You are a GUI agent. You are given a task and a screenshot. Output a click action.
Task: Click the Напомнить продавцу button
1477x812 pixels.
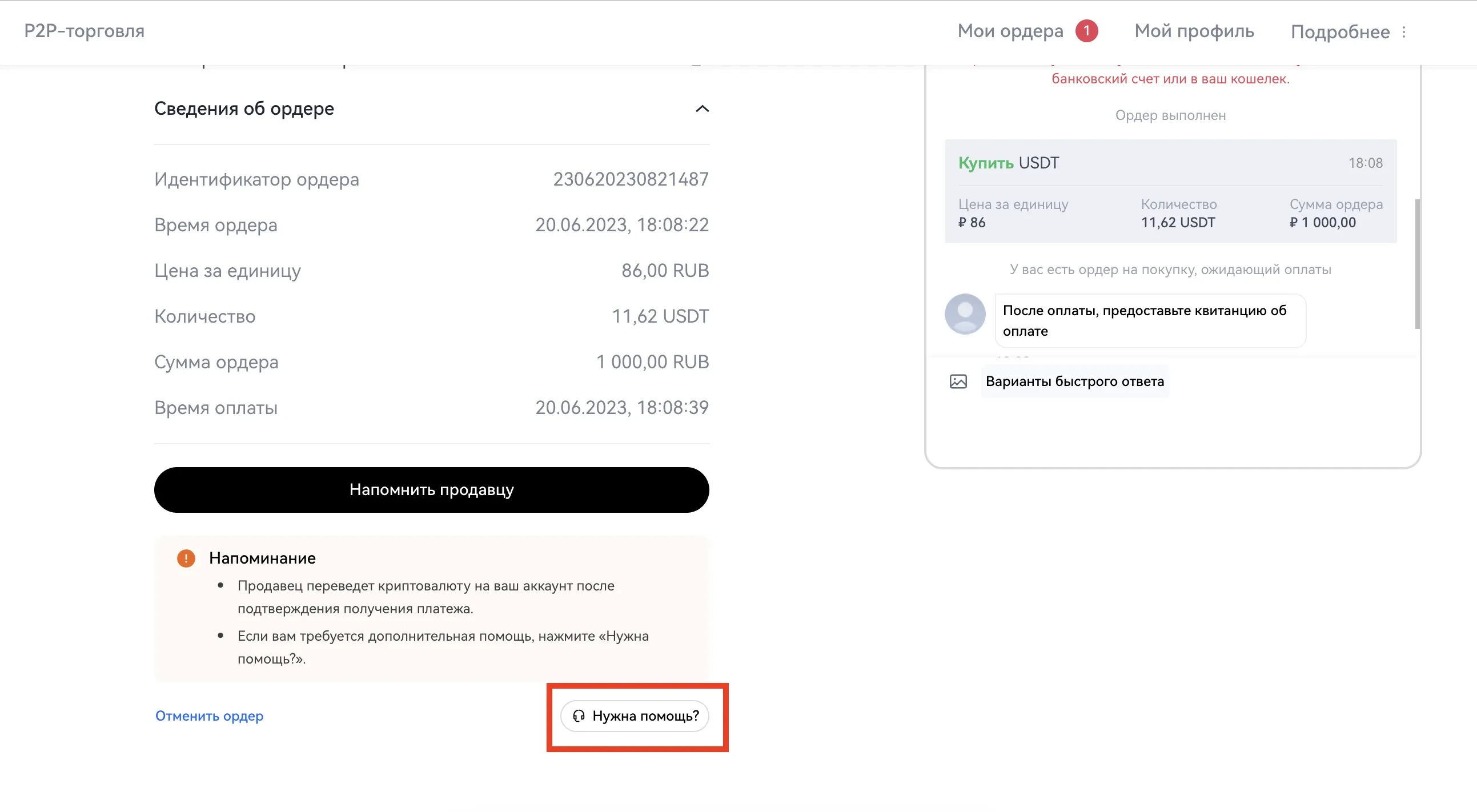point(431,490)
